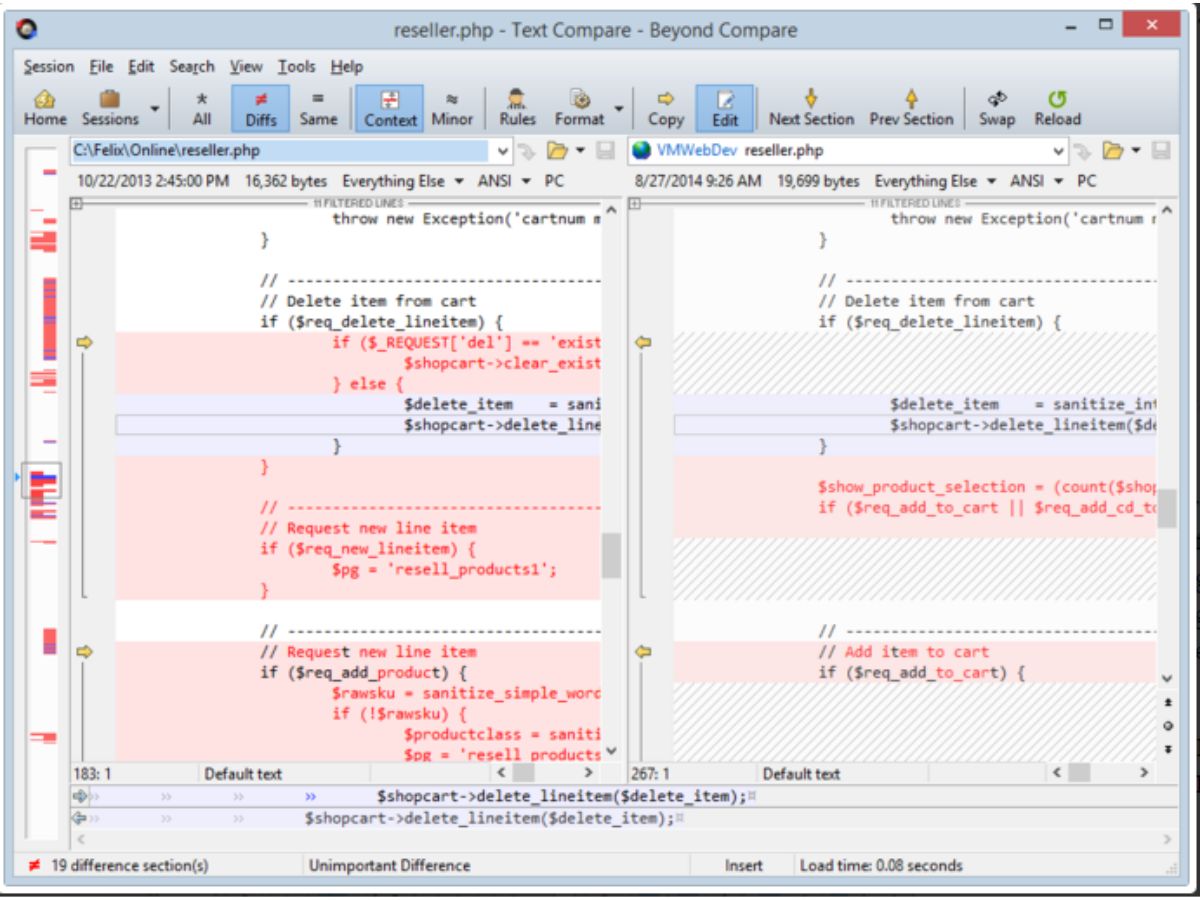Click right pane '// Add item to cart' line

point(904,652)
